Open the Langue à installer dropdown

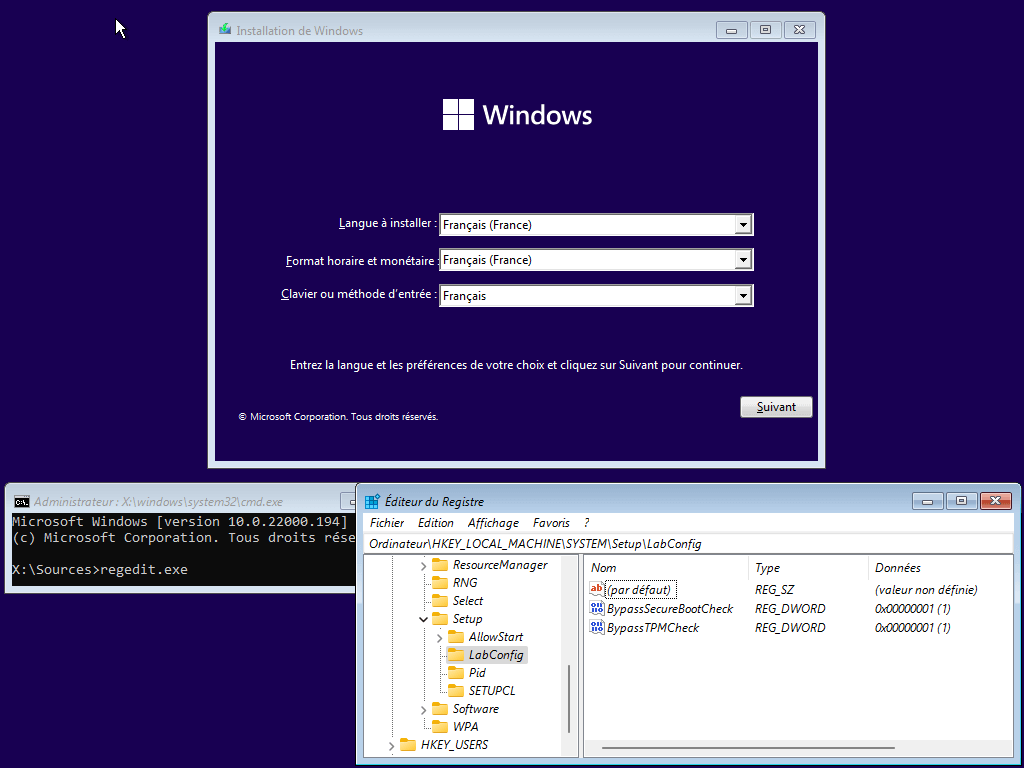[x=743, y=225]
